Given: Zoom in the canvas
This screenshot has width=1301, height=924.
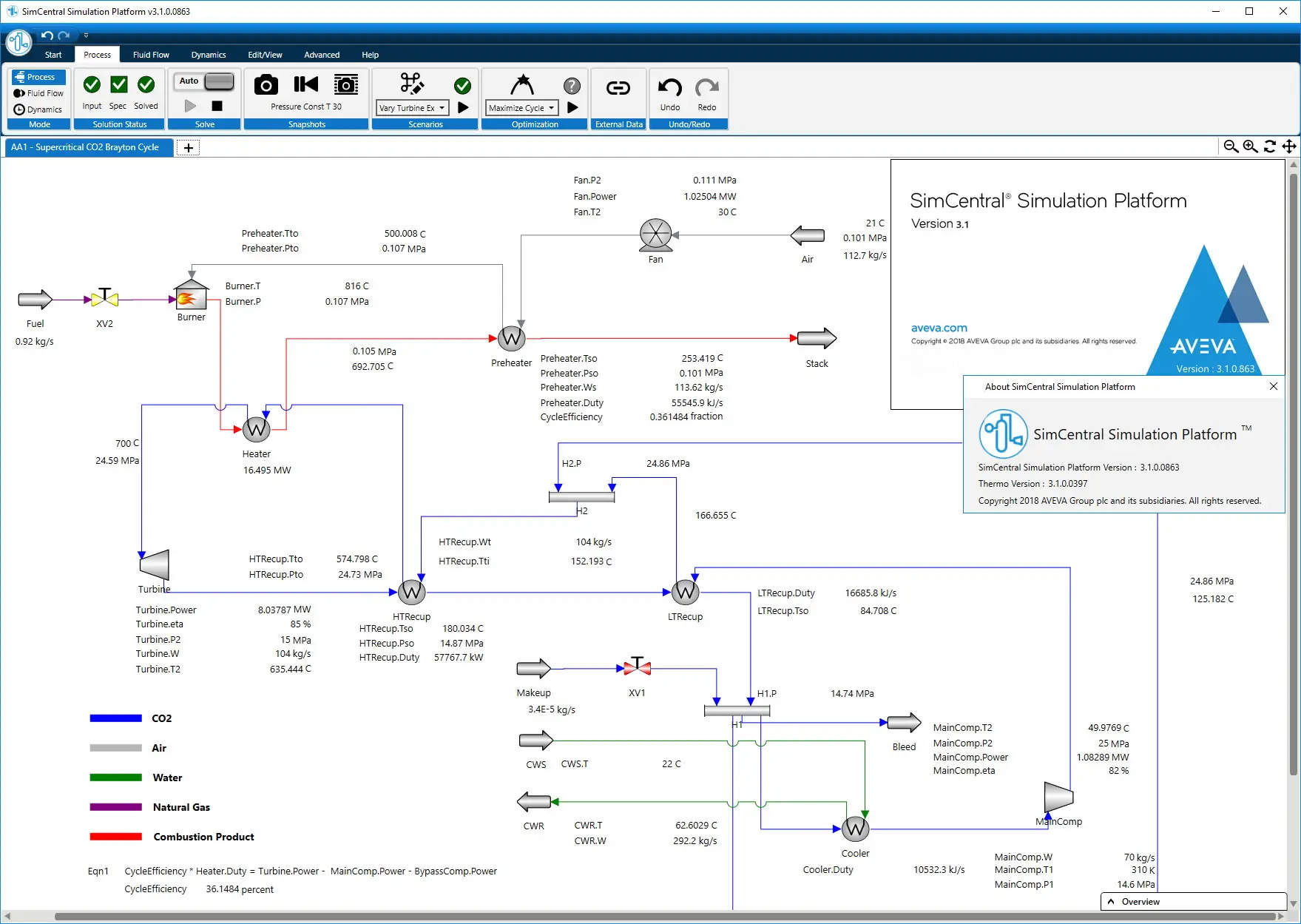Looking at the screenshot, I should [1250, 146].
